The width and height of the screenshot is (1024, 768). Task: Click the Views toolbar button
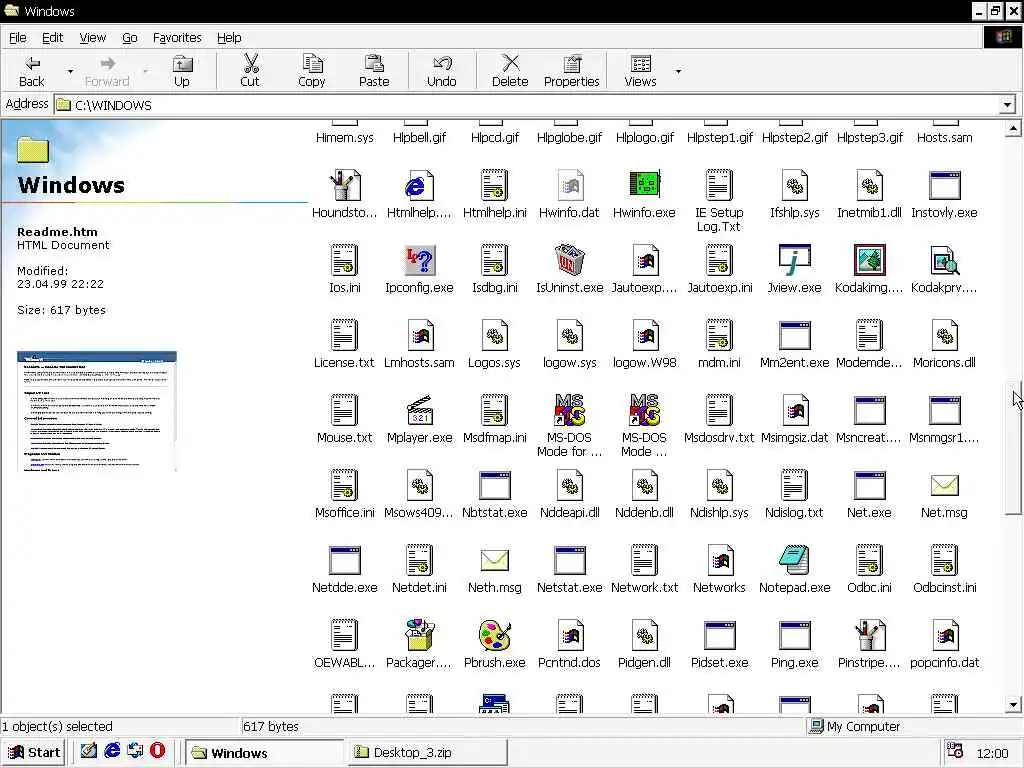click(640, 71)
